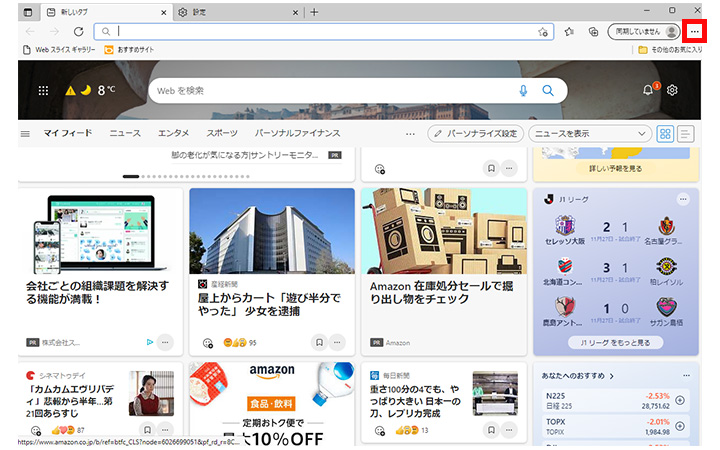Image resolution: width=720 pixels, height=450 pixels.
Task: Open 重さ100分の4でも article headline
Action: (x=415, y=401)
